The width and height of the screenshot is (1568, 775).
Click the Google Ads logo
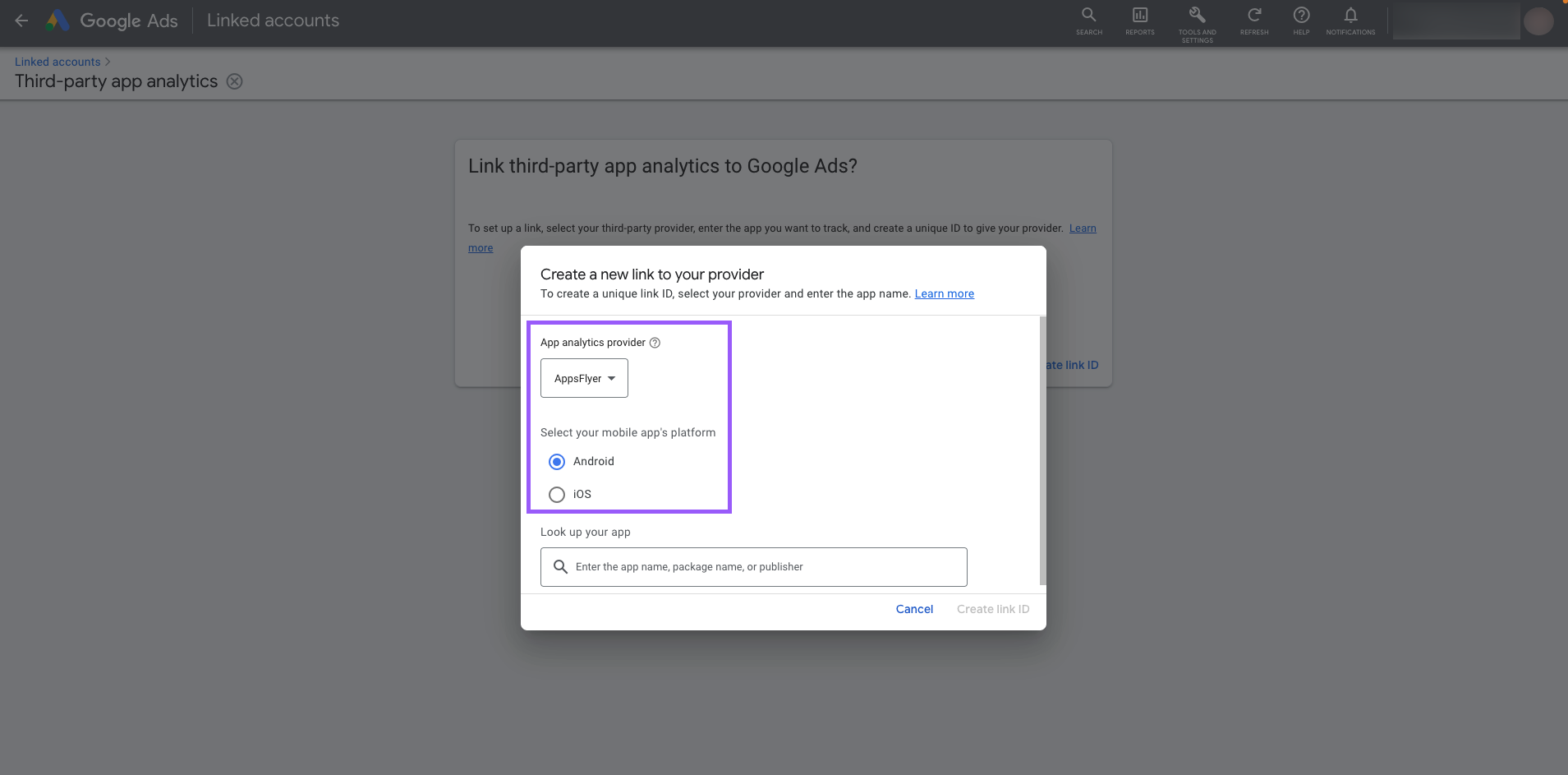point(112,21)
